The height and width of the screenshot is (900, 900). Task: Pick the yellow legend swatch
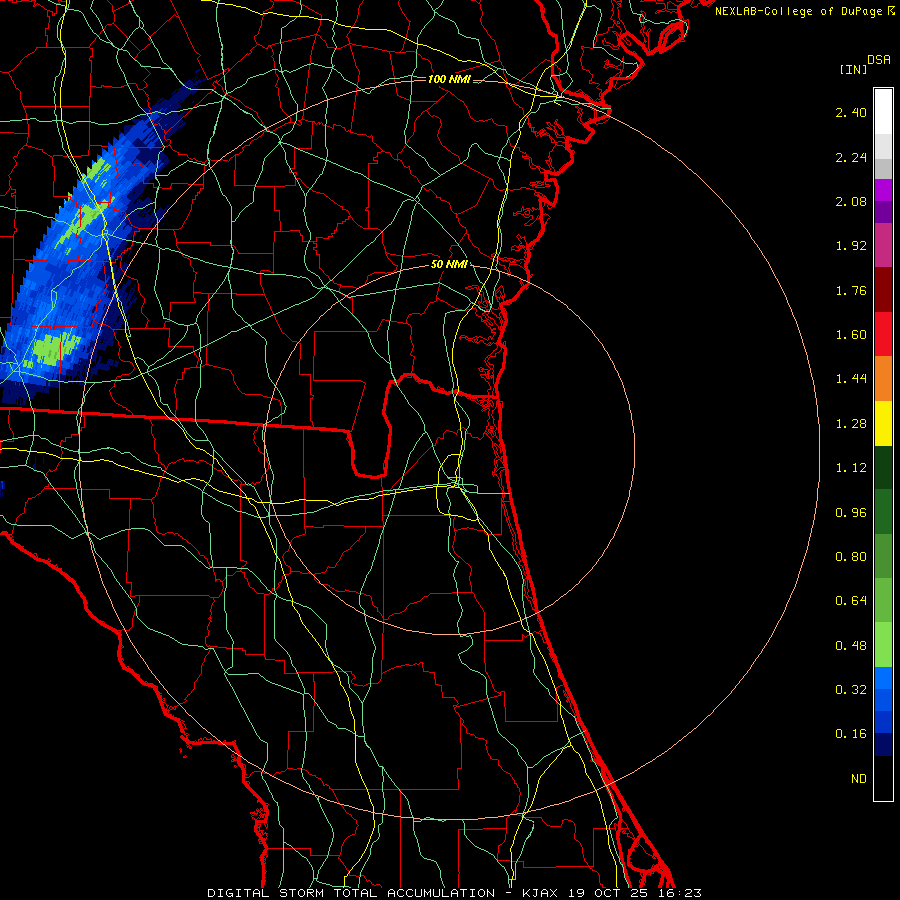click(x=883, y=423)
